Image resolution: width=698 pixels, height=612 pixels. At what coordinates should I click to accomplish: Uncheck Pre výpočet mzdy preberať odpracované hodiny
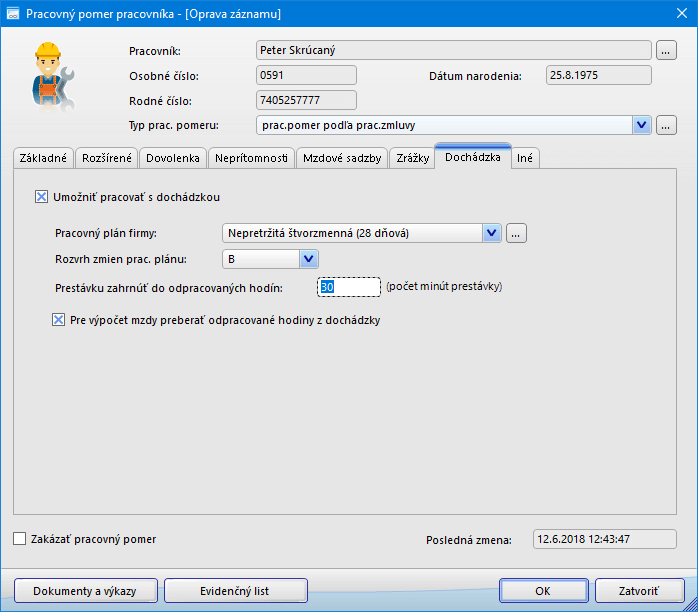58,321
